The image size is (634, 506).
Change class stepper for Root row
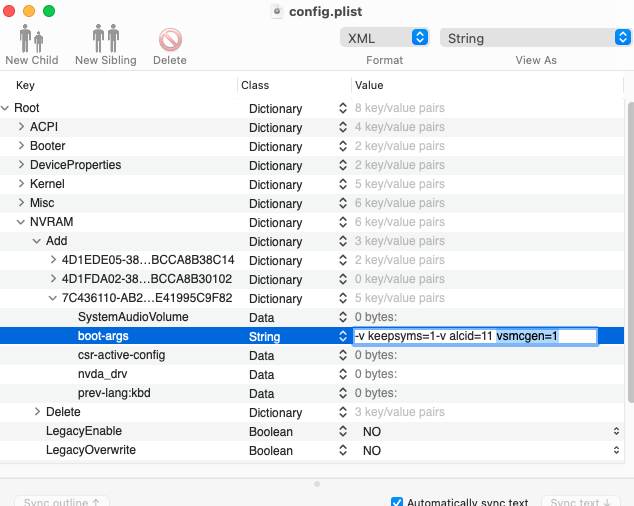click(343, 108)
